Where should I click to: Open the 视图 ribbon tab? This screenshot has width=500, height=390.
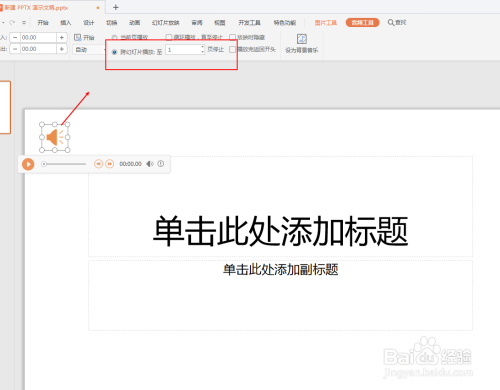coord(220,23)
